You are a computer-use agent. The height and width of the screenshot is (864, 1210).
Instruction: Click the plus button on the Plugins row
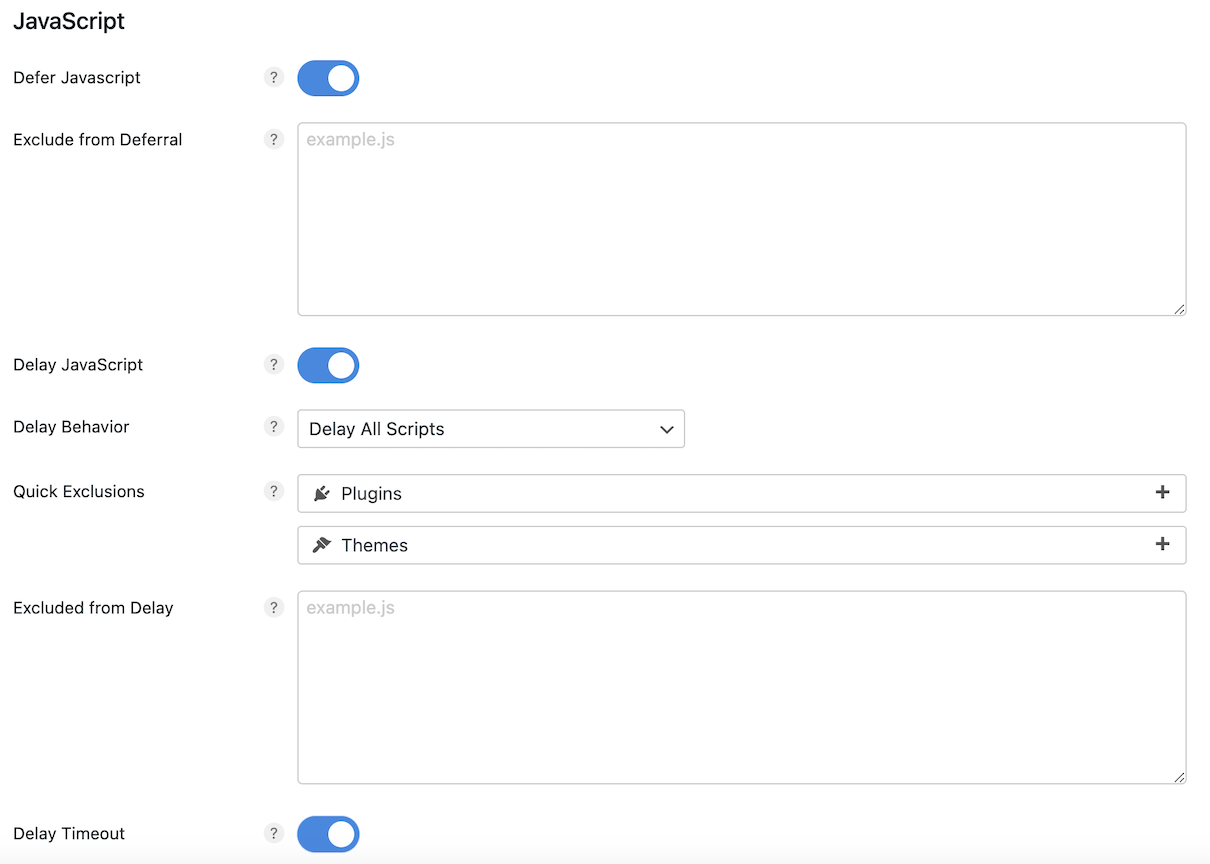point(1162,492)
